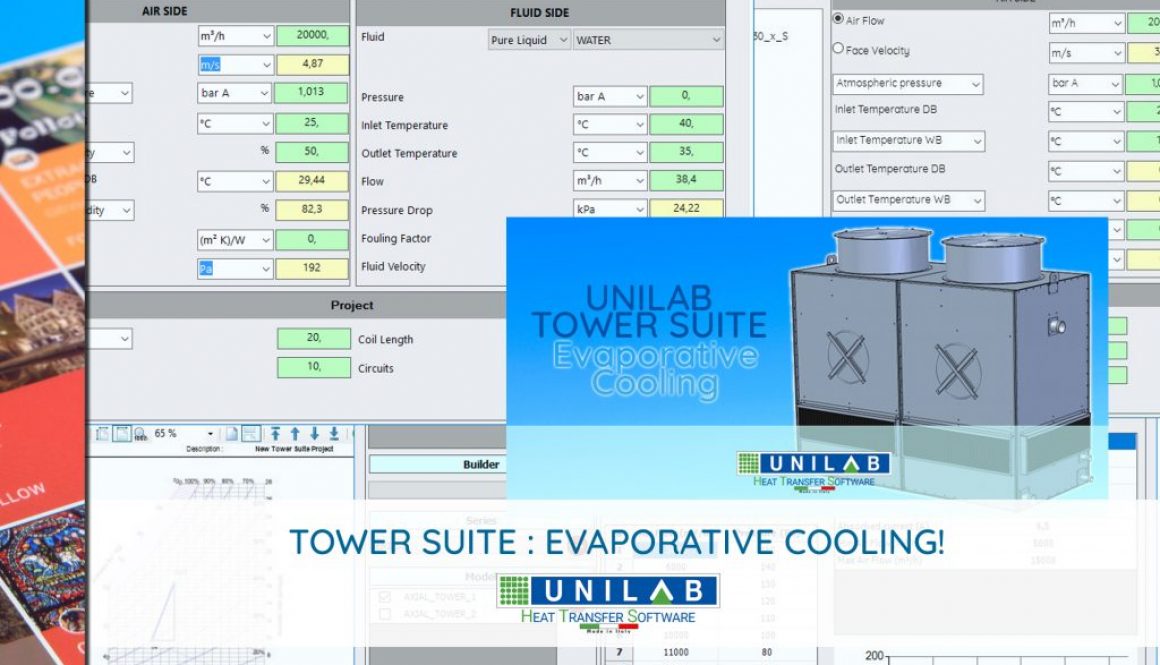This screenshot has width=1160, height=665.
Task: Click the move down arrow icon
Action: tap(315, 432)
